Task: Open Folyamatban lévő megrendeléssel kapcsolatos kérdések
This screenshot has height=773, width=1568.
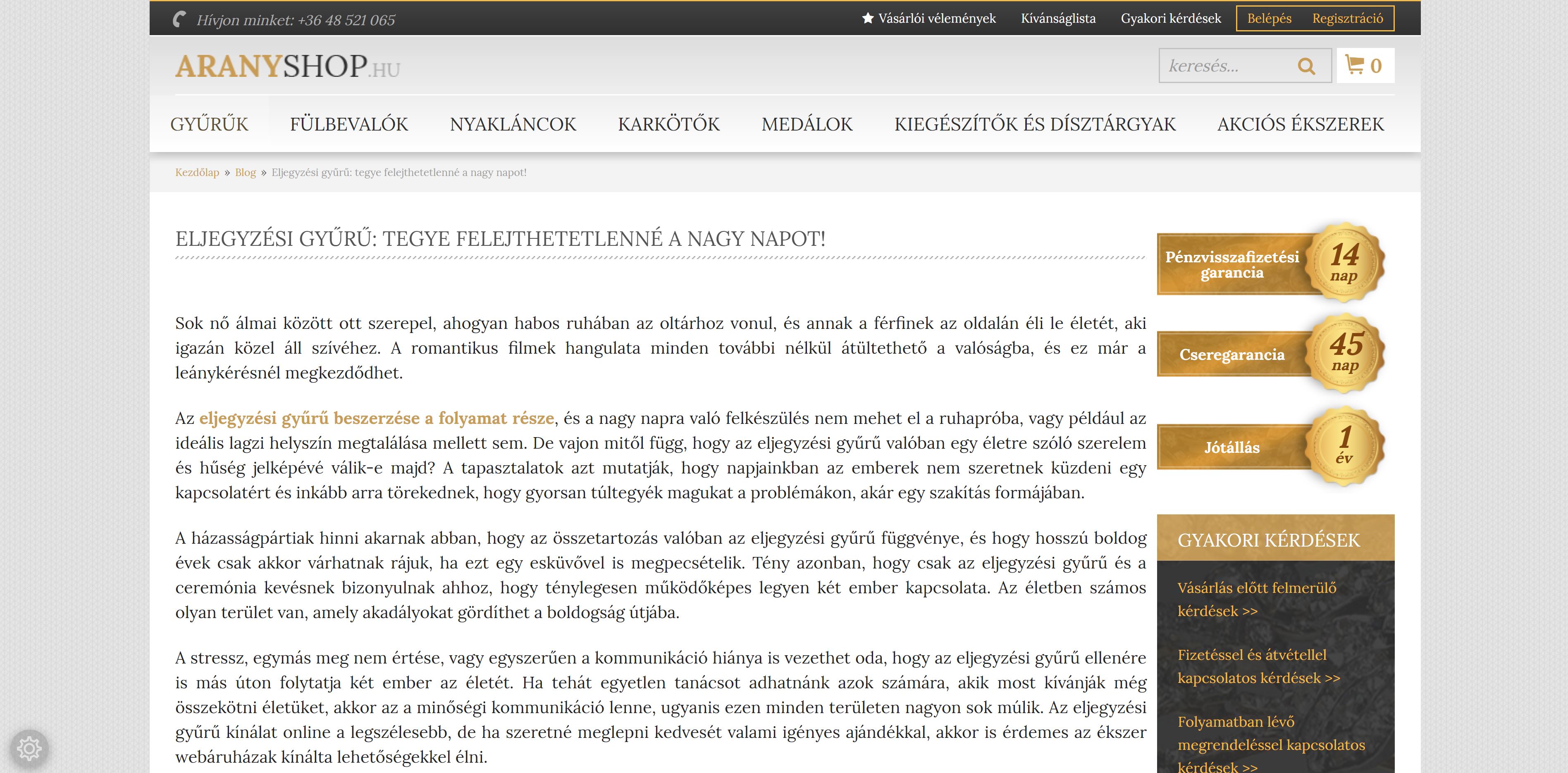Action: coord(1271,744)
